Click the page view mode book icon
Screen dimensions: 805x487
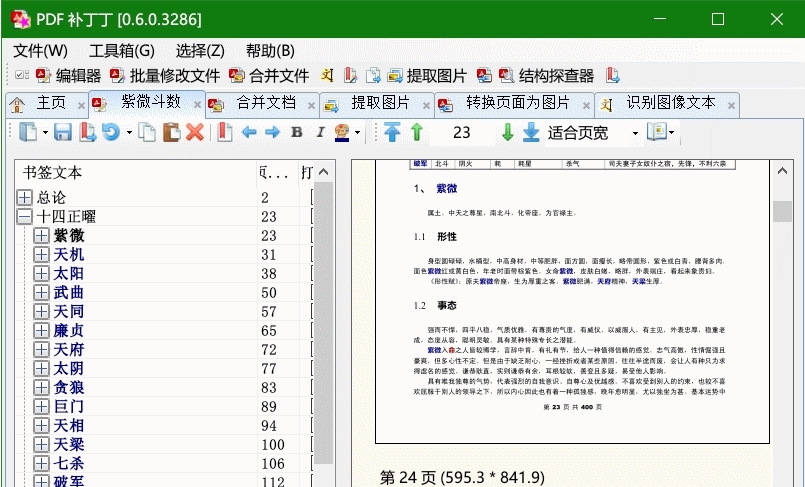(x=657, y=132)
